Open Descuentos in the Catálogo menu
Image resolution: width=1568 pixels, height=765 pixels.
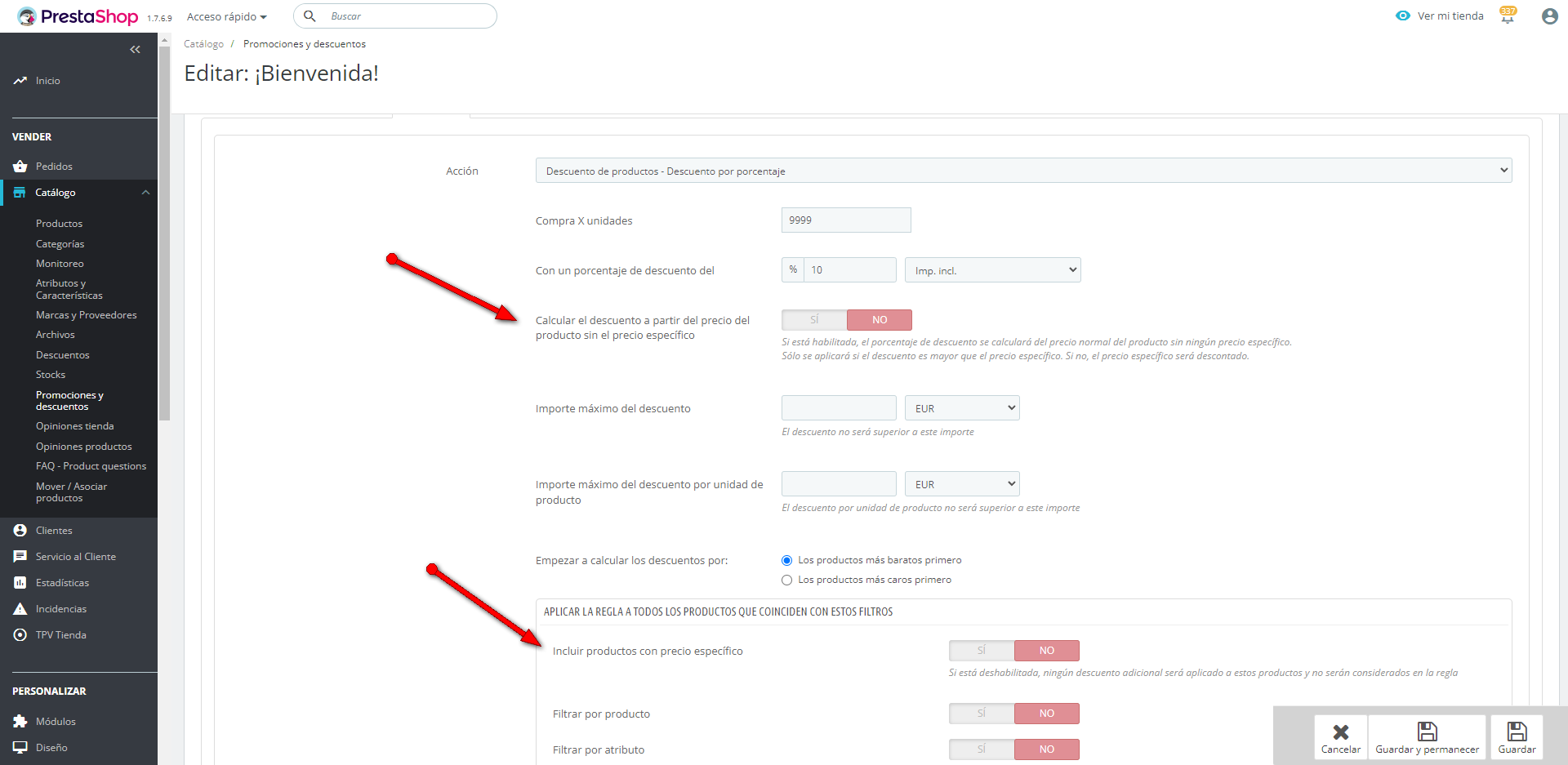63,355
